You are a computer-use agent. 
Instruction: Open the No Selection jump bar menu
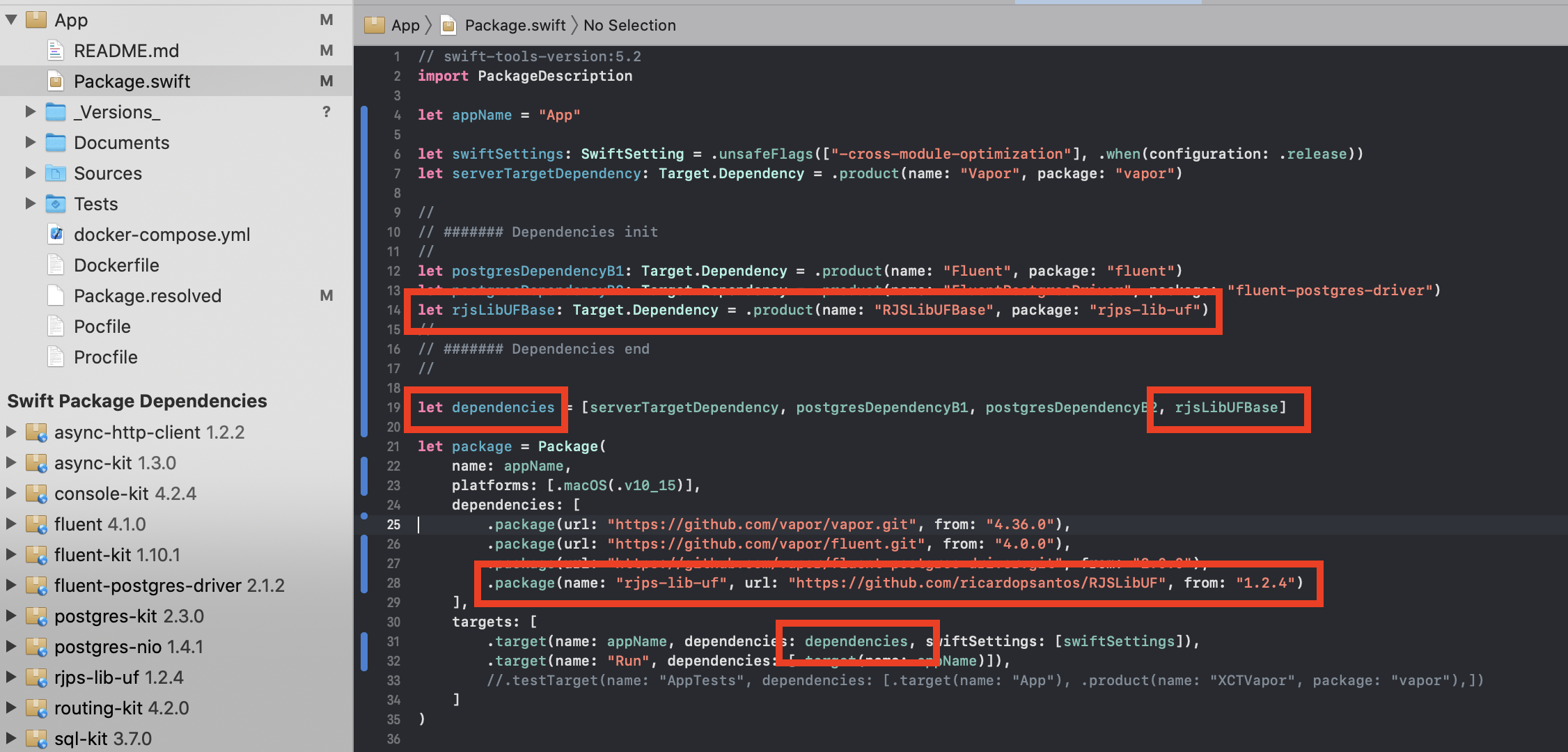click(629, 26)
